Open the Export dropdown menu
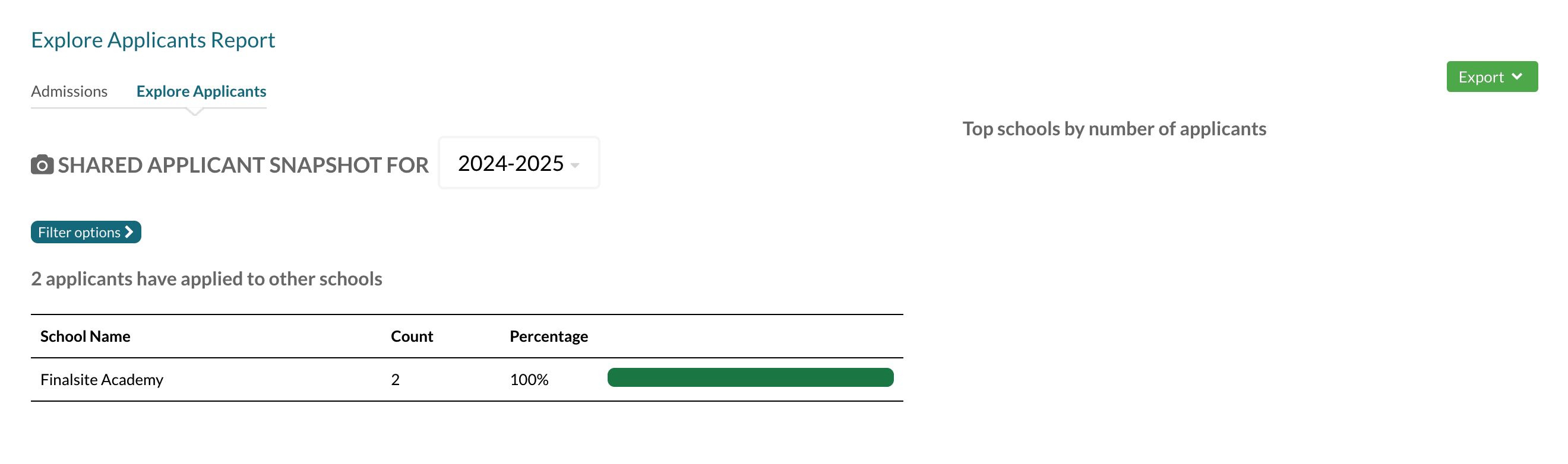 coord(1491,77)
